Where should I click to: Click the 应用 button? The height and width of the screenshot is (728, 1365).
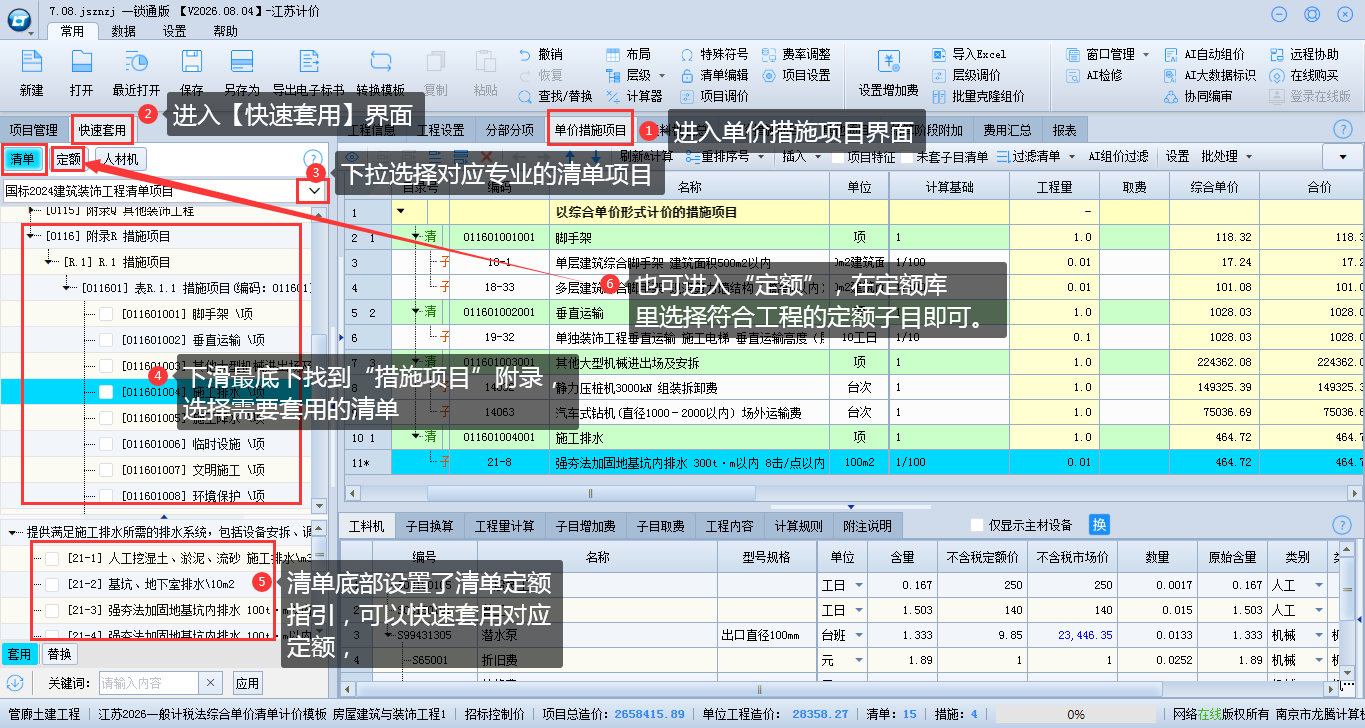click(x=247, y=683)
